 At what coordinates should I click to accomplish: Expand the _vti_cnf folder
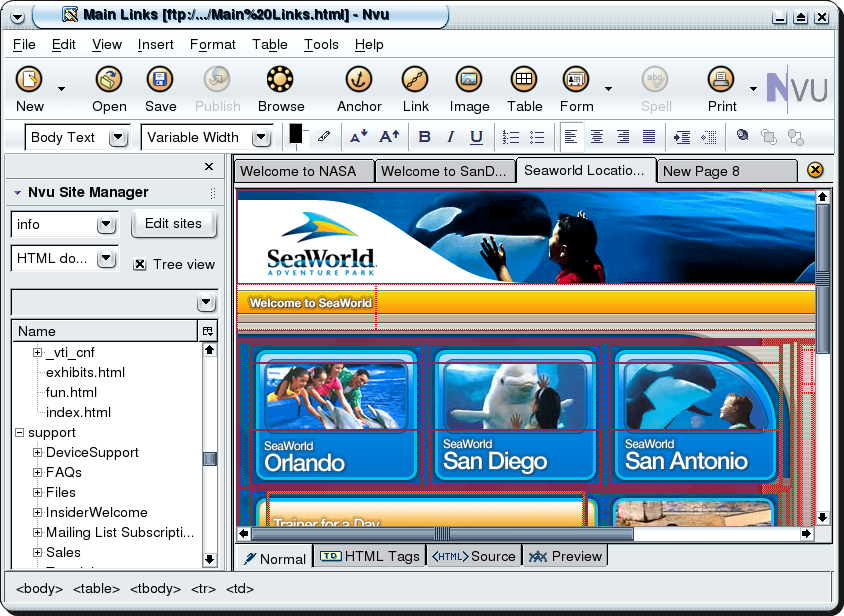point(37,353)
